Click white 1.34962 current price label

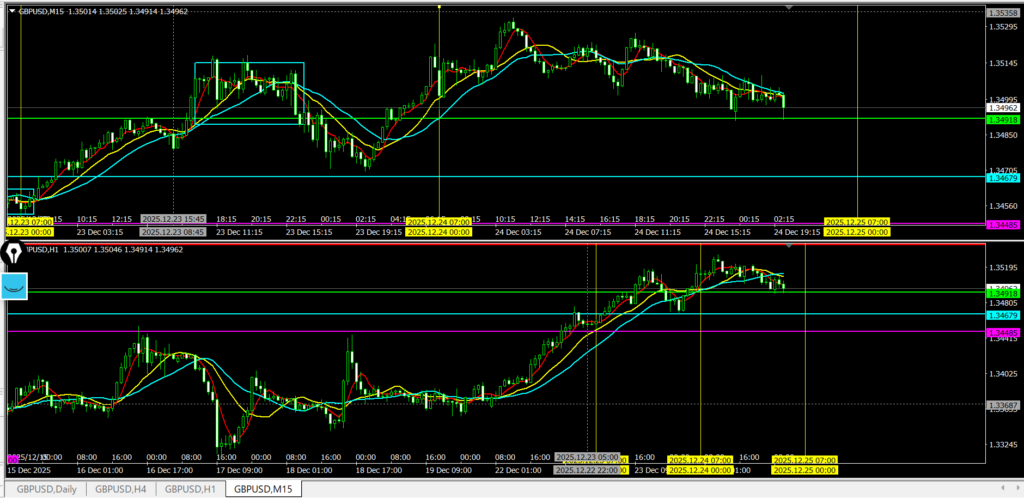[1002, 107]
